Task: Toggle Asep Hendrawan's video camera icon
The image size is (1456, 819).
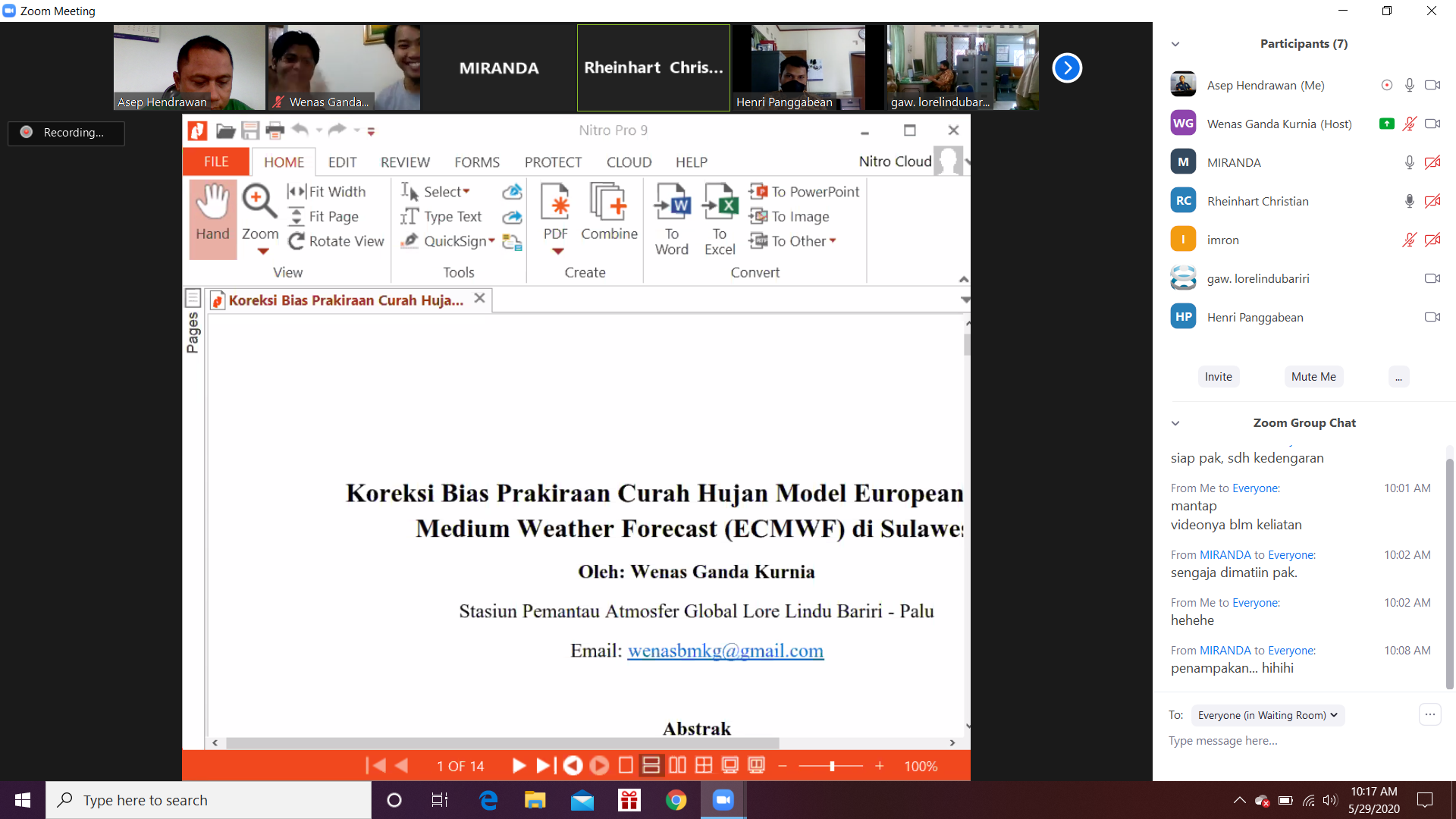Action: [x=1432, y=85]
